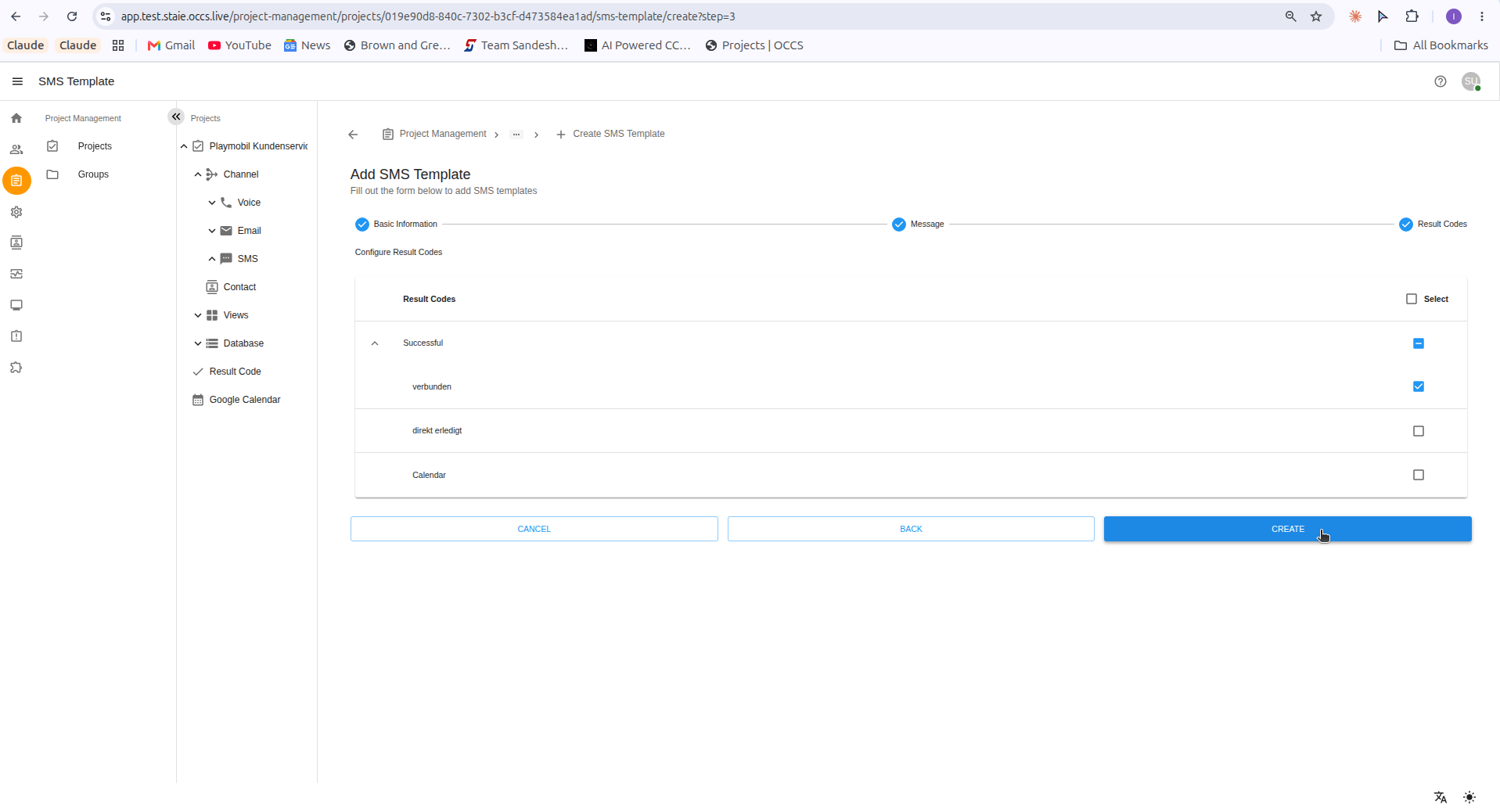This screenshot has height=812, width=1500.
Task: Open the Chrome three-dot menu
Action: 1482,16
